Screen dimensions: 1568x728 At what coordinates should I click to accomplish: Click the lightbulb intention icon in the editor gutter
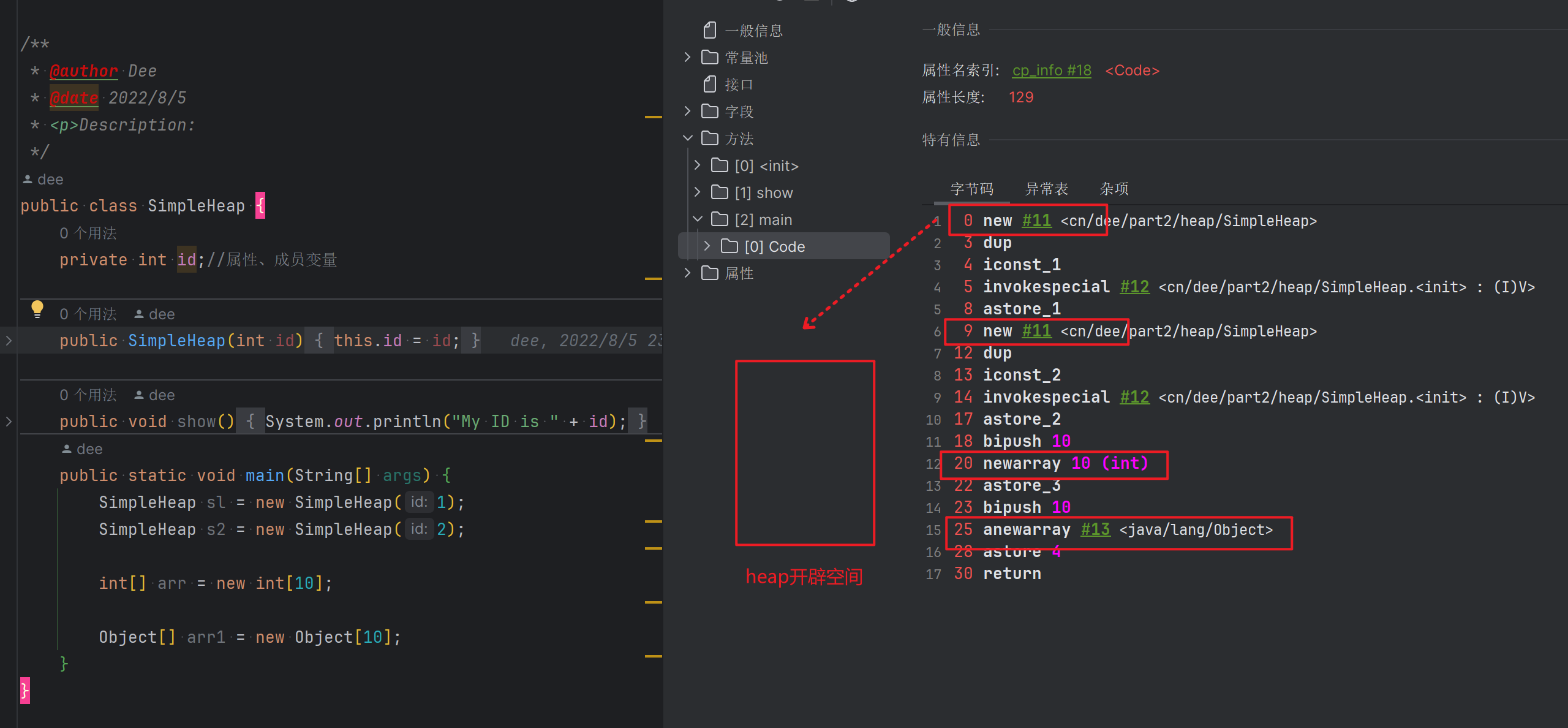[37, 309]
